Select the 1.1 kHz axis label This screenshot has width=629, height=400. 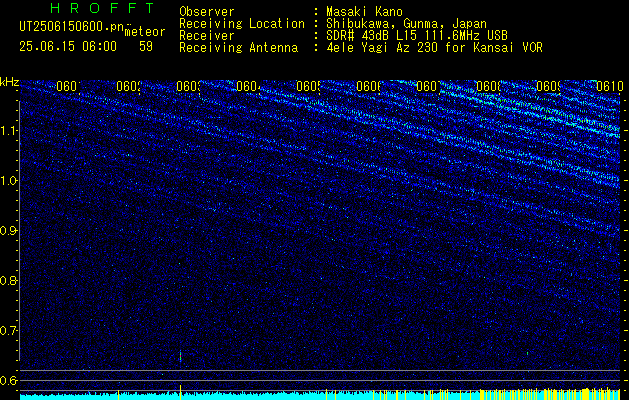tap(9, 131)
